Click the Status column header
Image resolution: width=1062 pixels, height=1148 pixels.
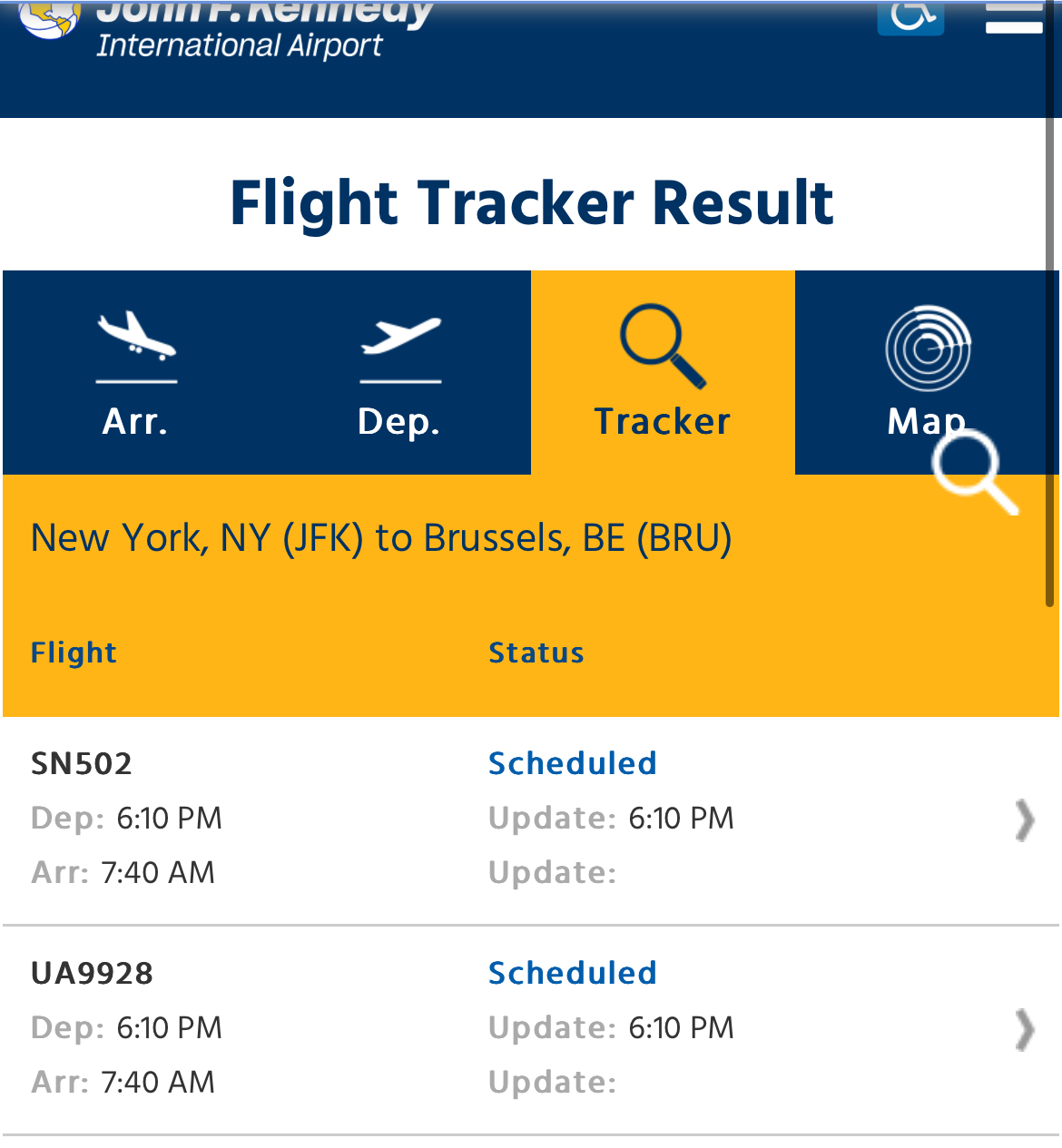[x=536, y=652]
